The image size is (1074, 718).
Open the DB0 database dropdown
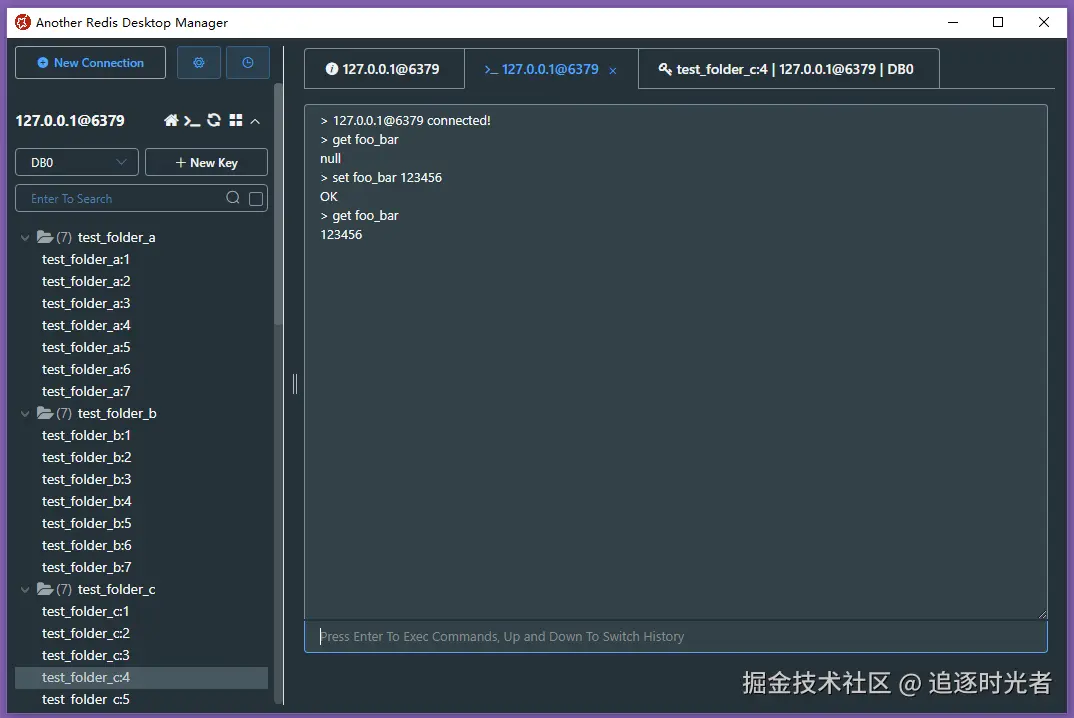pos(77,162)
